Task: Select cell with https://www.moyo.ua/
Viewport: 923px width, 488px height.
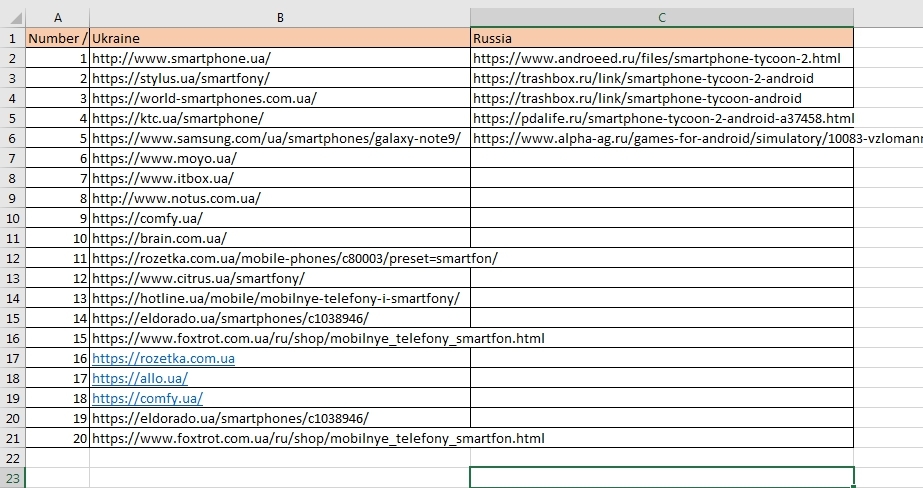Action: click(x=280, y=158)
